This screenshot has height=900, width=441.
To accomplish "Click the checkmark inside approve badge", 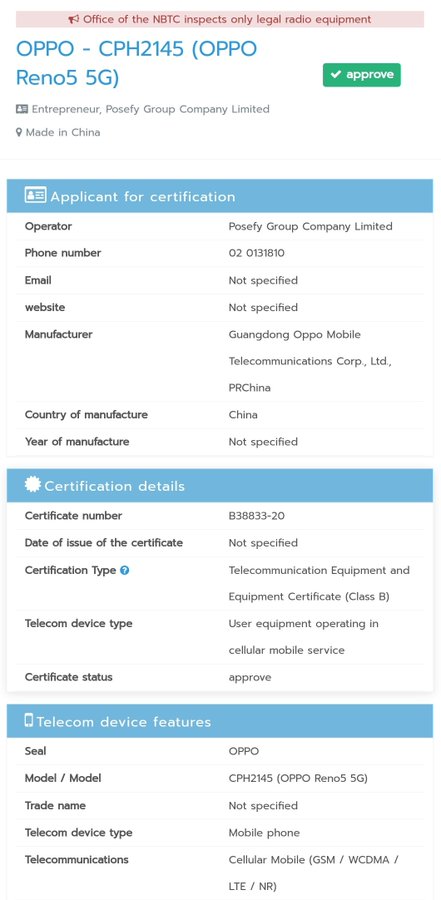I will pos(336,75).
